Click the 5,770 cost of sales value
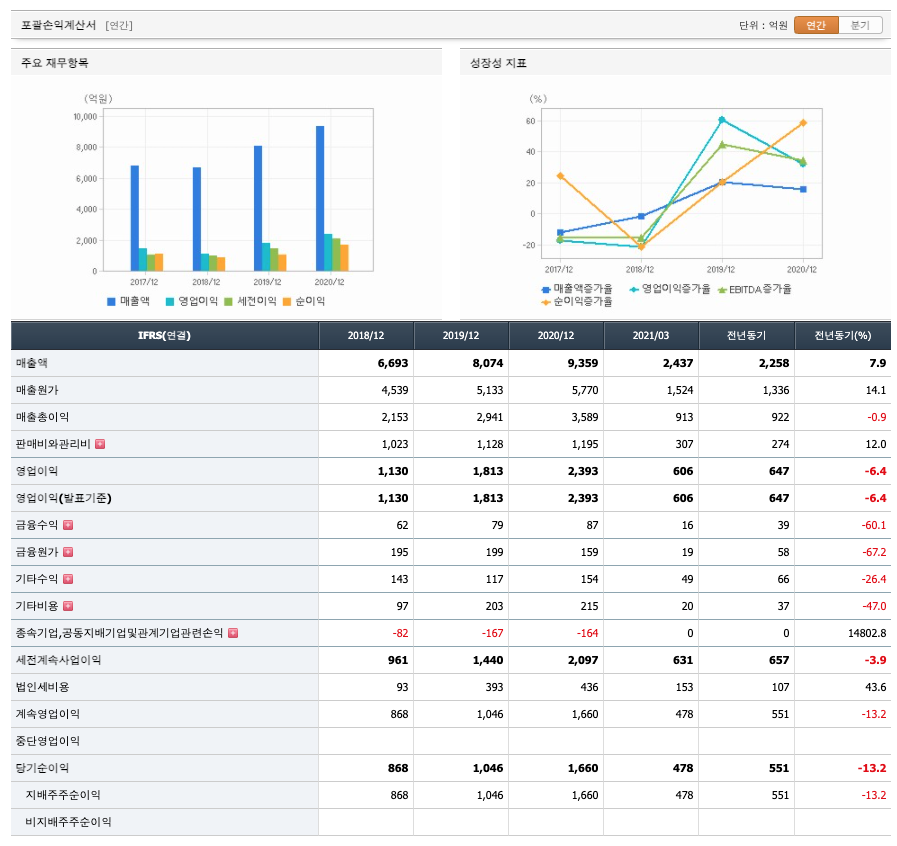This screenshot has height=846, width=897. pyautogui.click(x=585, y=390)
